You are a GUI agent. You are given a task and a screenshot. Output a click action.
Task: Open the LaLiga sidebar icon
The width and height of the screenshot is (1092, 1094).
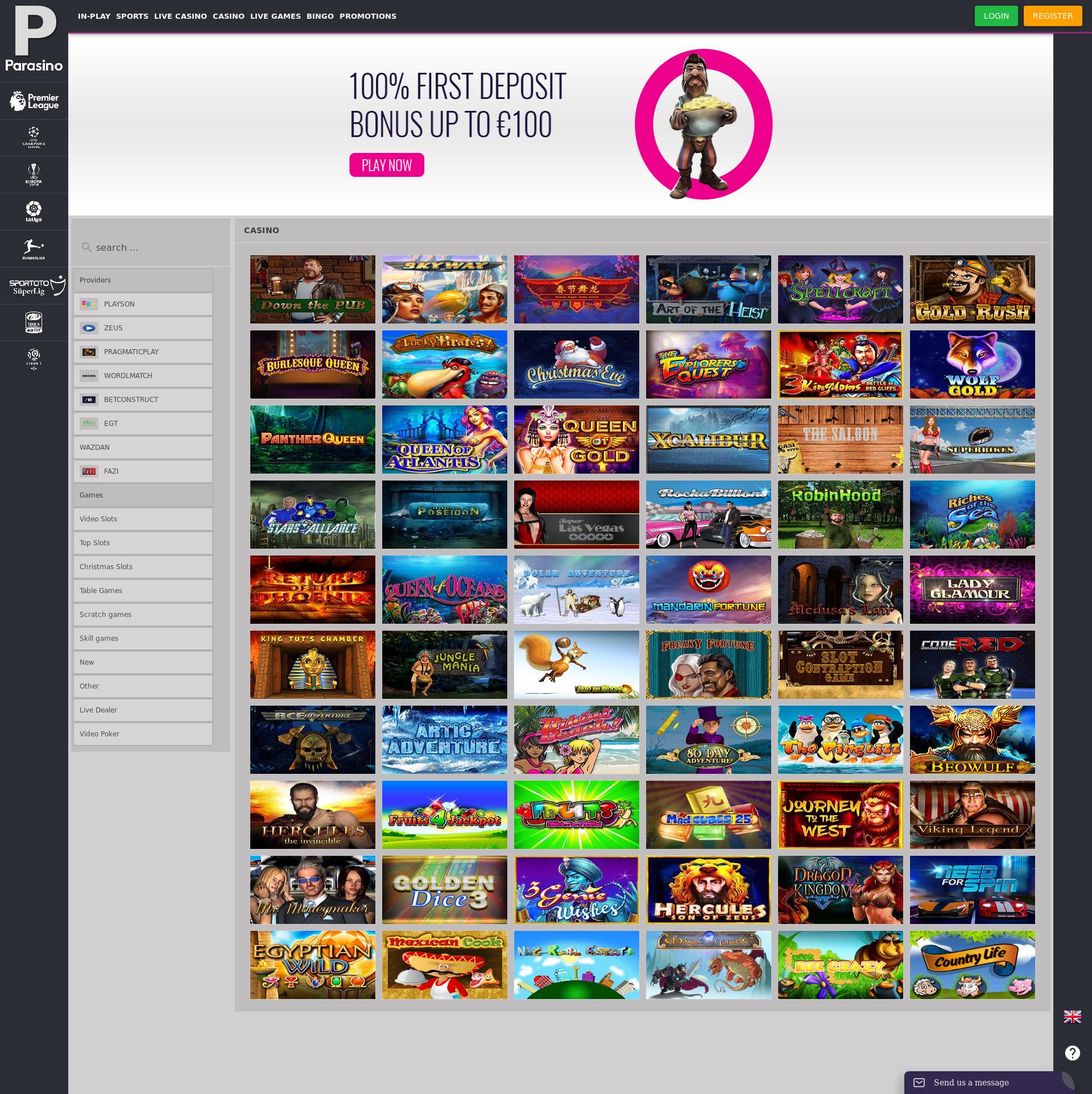(x=34, y=212)
